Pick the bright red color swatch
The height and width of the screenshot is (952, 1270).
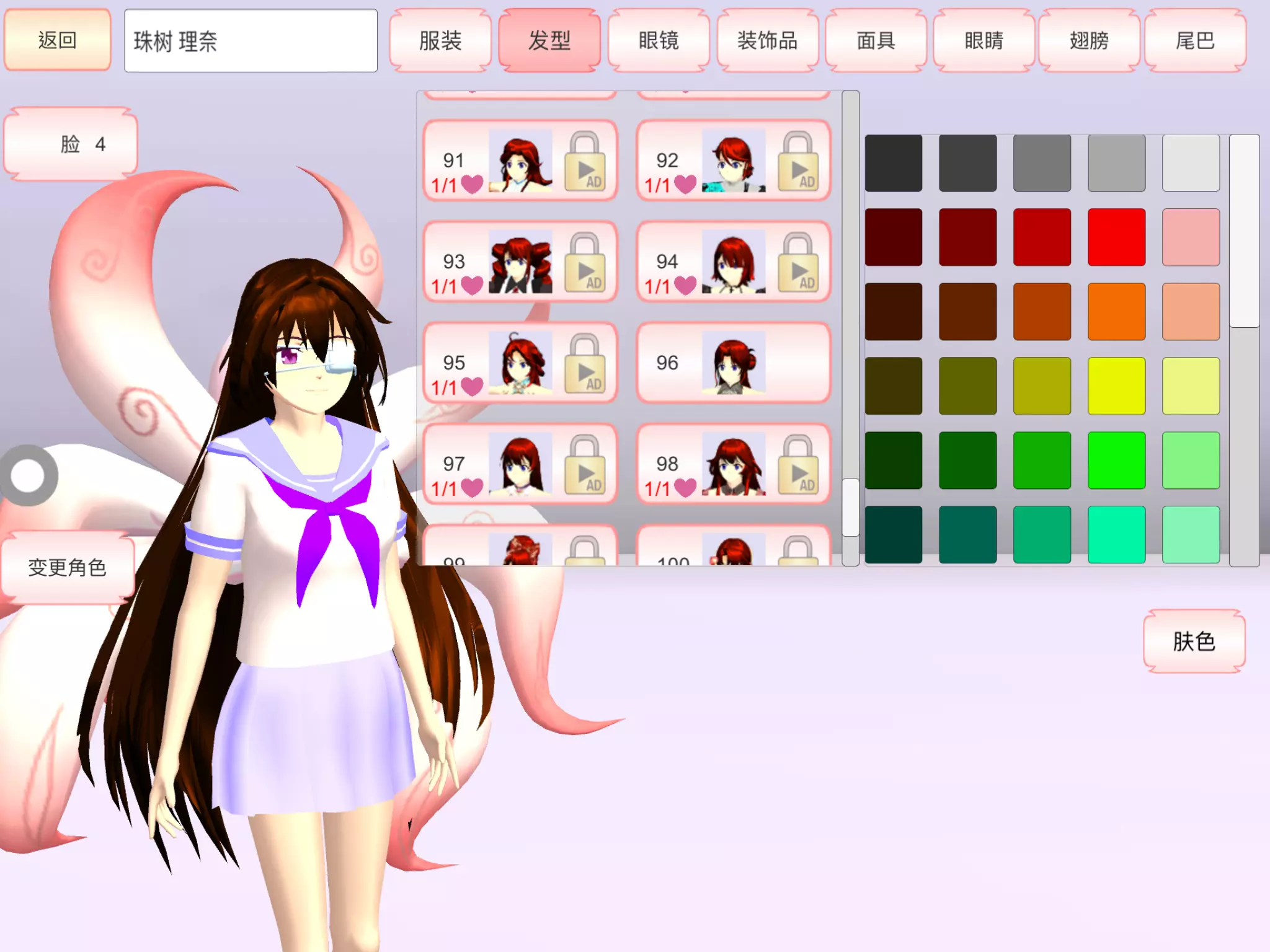(x=1116, y=237)
